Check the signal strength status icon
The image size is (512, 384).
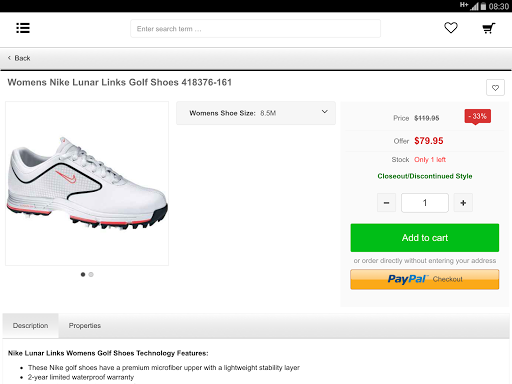474,6
